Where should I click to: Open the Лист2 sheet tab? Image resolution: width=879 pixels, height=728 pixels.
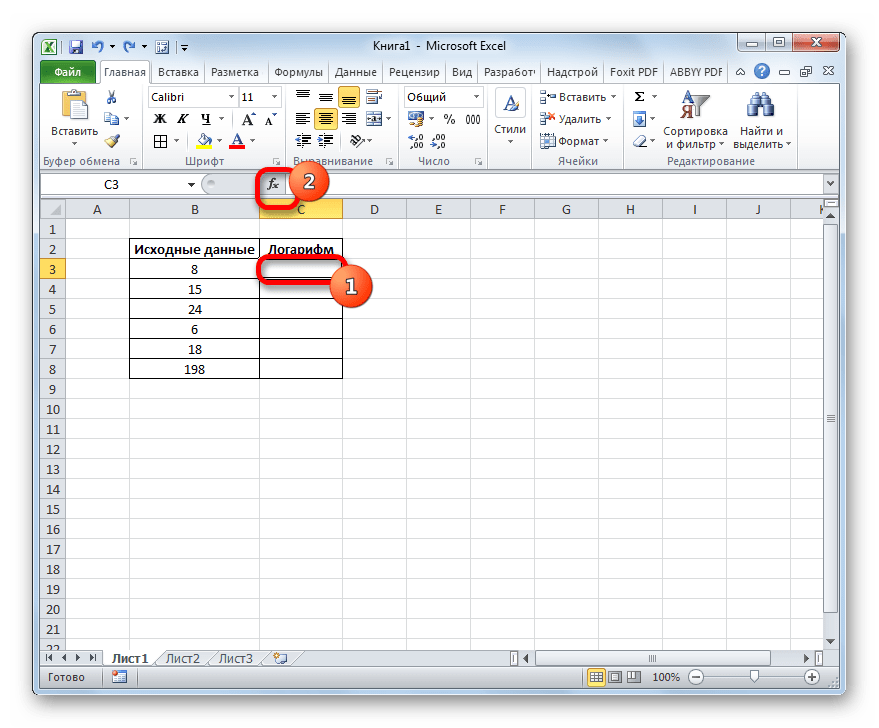[x=183, y=658]
